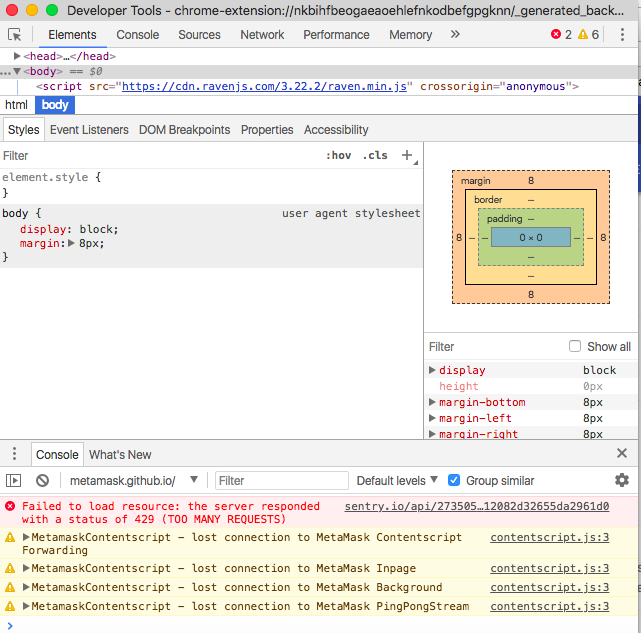Open the Performance tab

336,35
